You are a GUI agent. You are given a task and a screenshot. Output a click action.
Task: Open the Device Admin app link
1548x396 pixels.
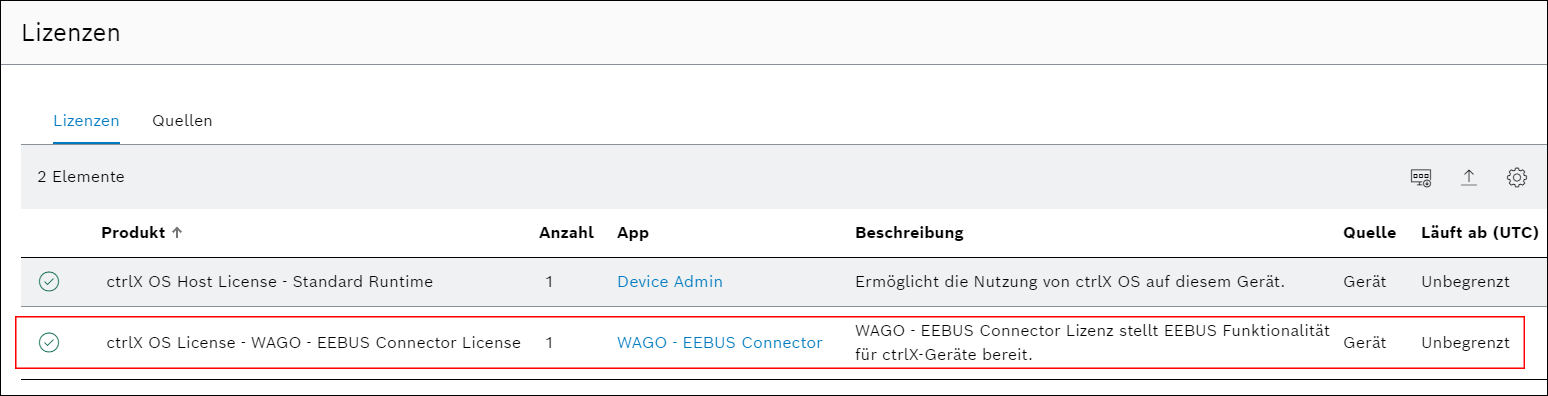pyautogui.click(x=670, y=282)
